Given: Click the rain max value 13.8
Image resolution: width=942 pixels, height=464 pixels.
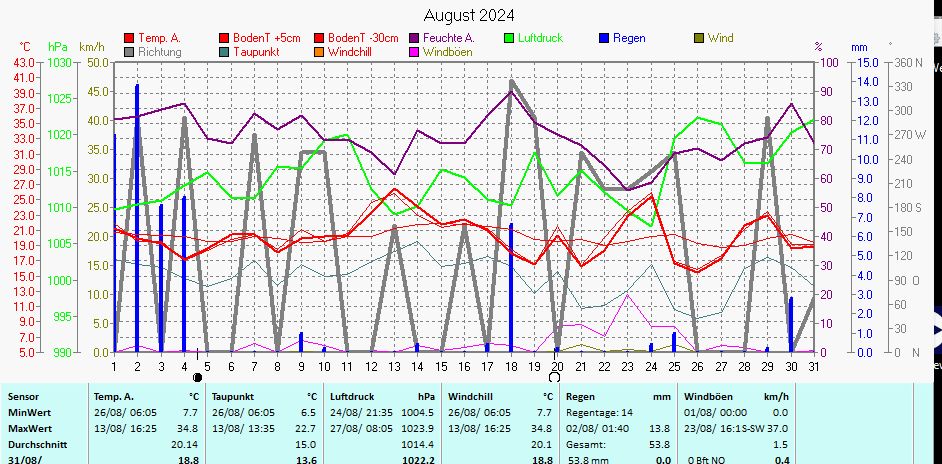Looking at the screenshot, I should pos(661,429).
